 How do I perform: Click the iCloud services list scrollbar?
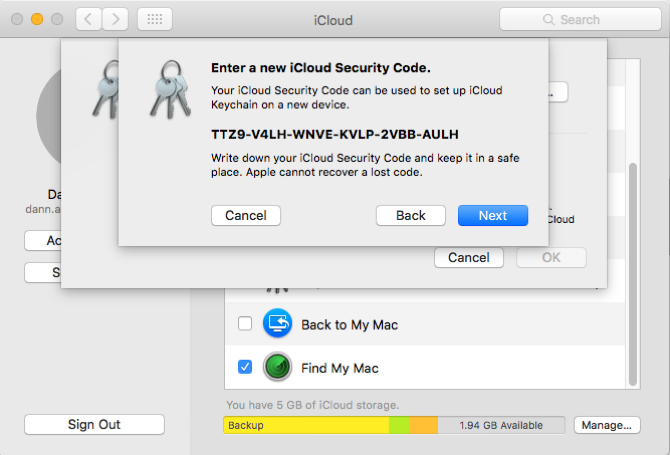click(x=630, y=270)
